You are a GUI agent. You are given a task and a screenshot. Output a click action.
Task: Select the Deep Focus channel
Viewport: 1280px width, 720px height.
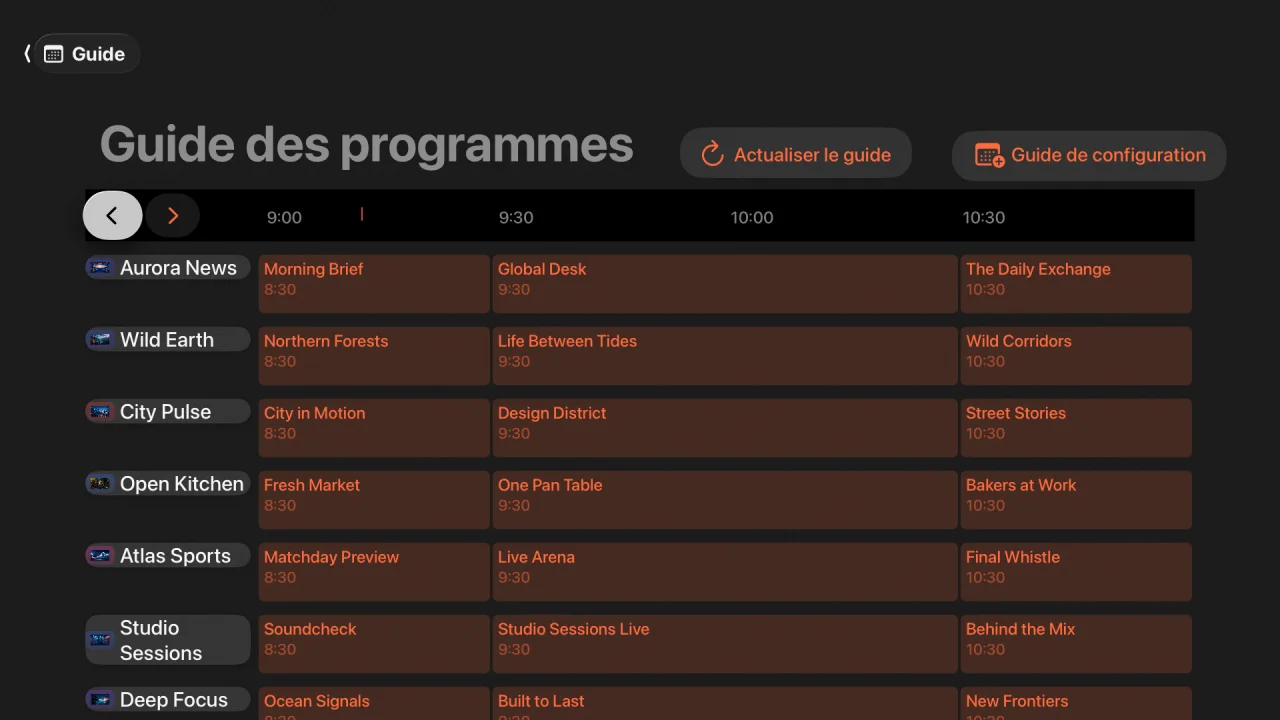167,699
